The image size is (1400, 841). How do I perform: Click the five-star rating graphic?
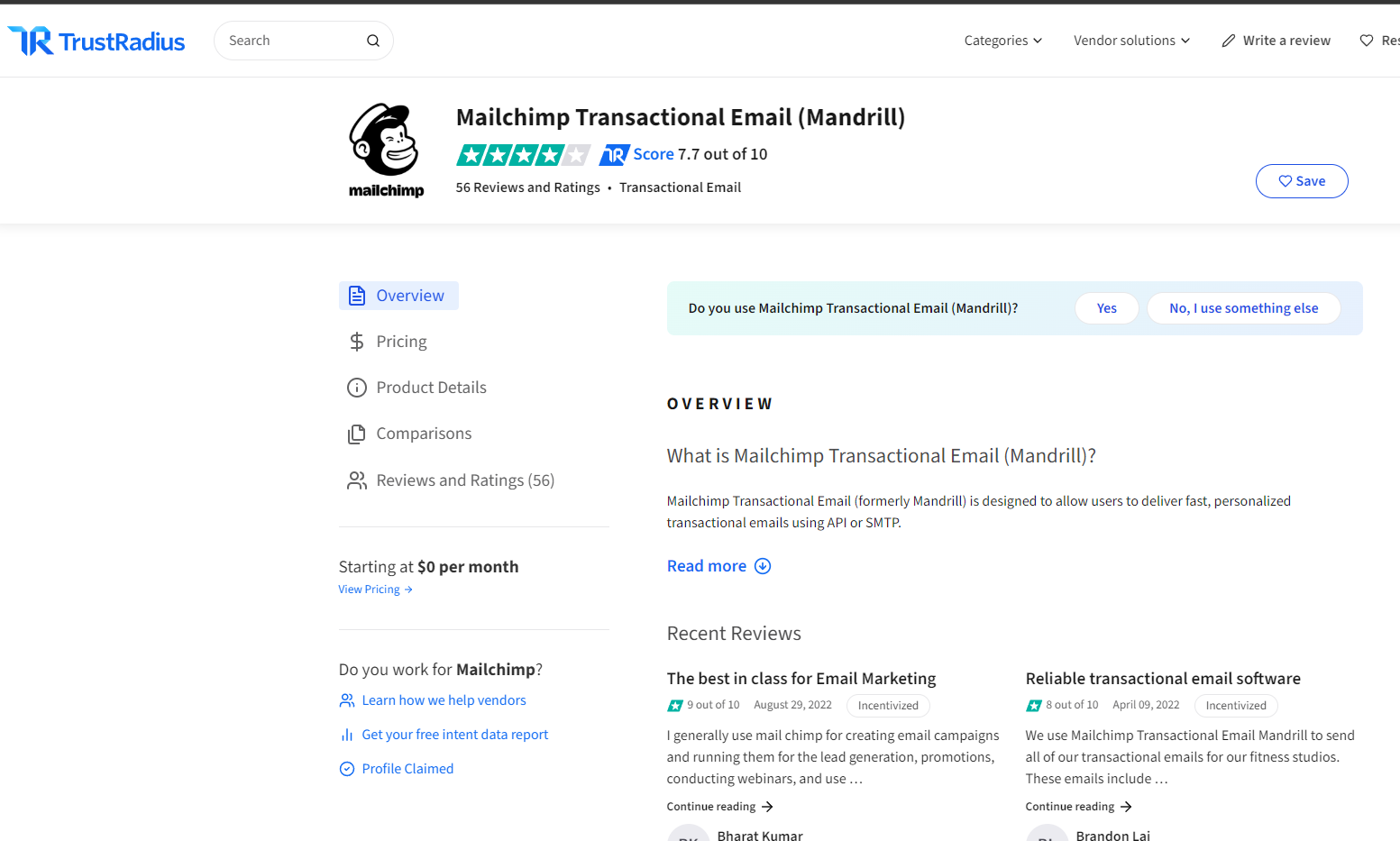pyautogui.click(x=523, y=155)
